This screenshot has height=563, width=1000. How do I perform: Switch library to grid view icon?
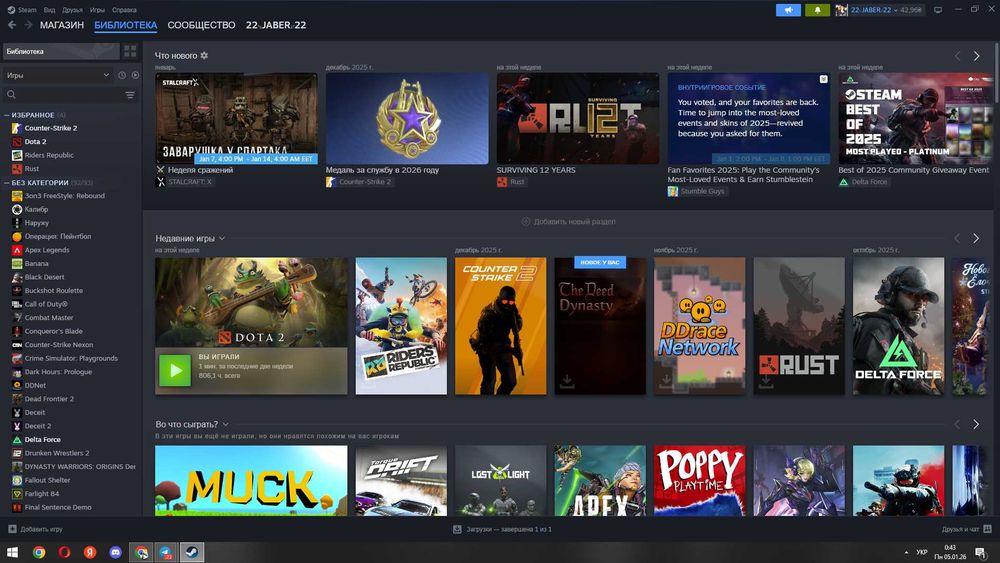pos(130,51)
